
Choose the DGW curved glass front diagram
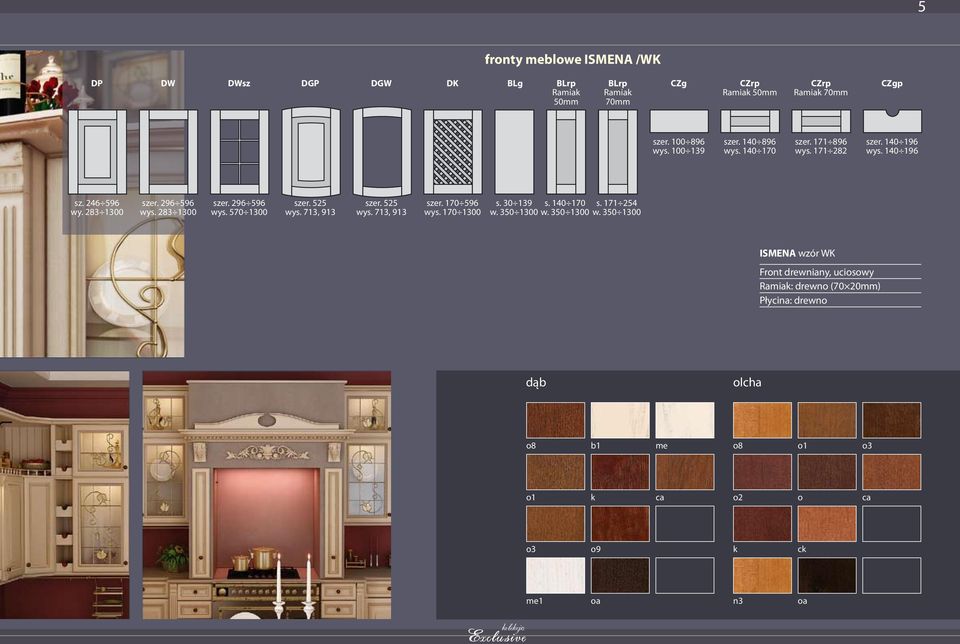381,152
